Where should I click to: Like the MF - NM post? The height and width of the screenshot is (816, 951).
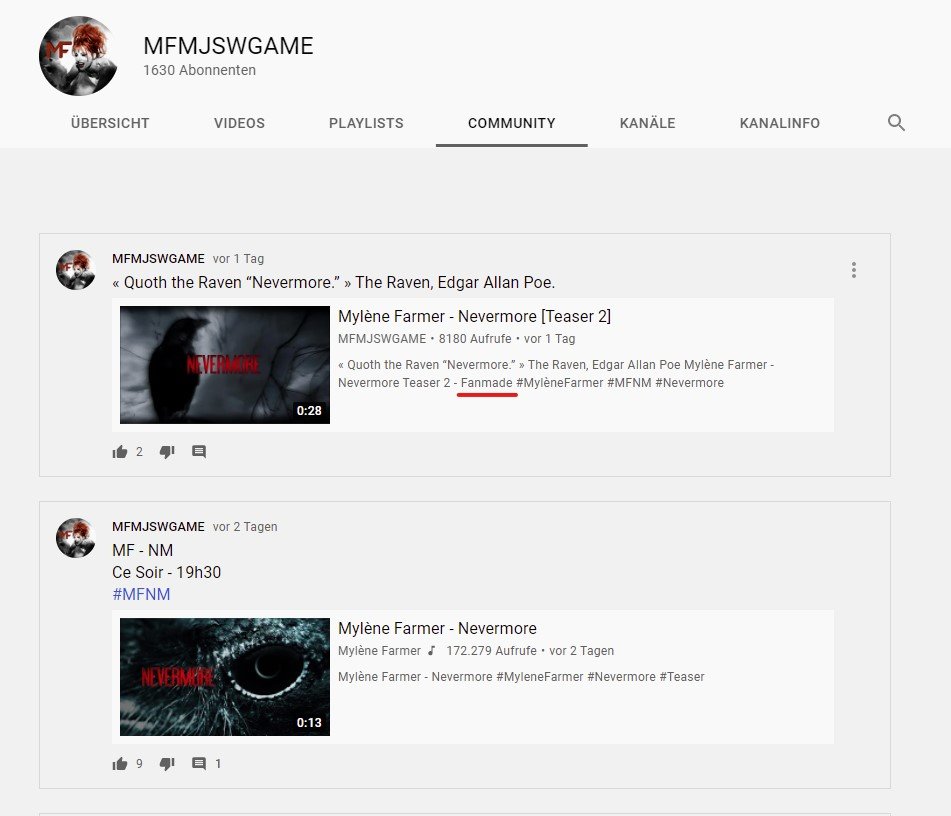(121, 764)
